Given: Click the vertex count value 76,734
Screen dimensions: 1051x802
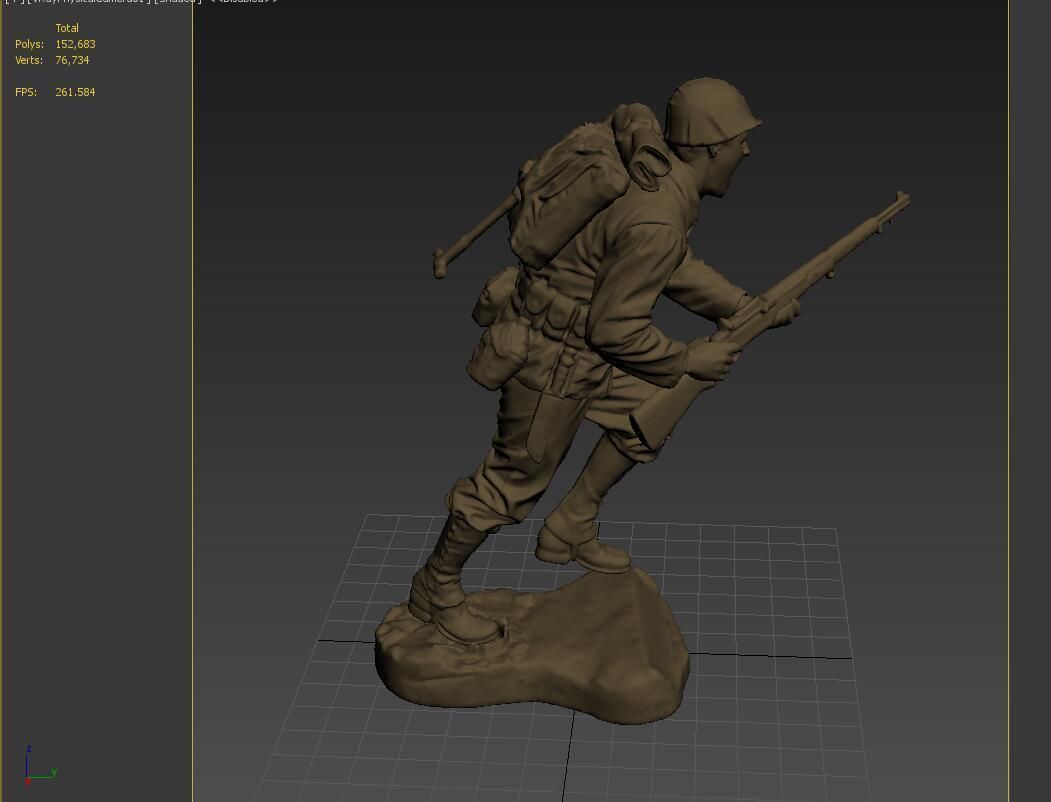Looking at the screenshot, I should [x=72, y=60].
